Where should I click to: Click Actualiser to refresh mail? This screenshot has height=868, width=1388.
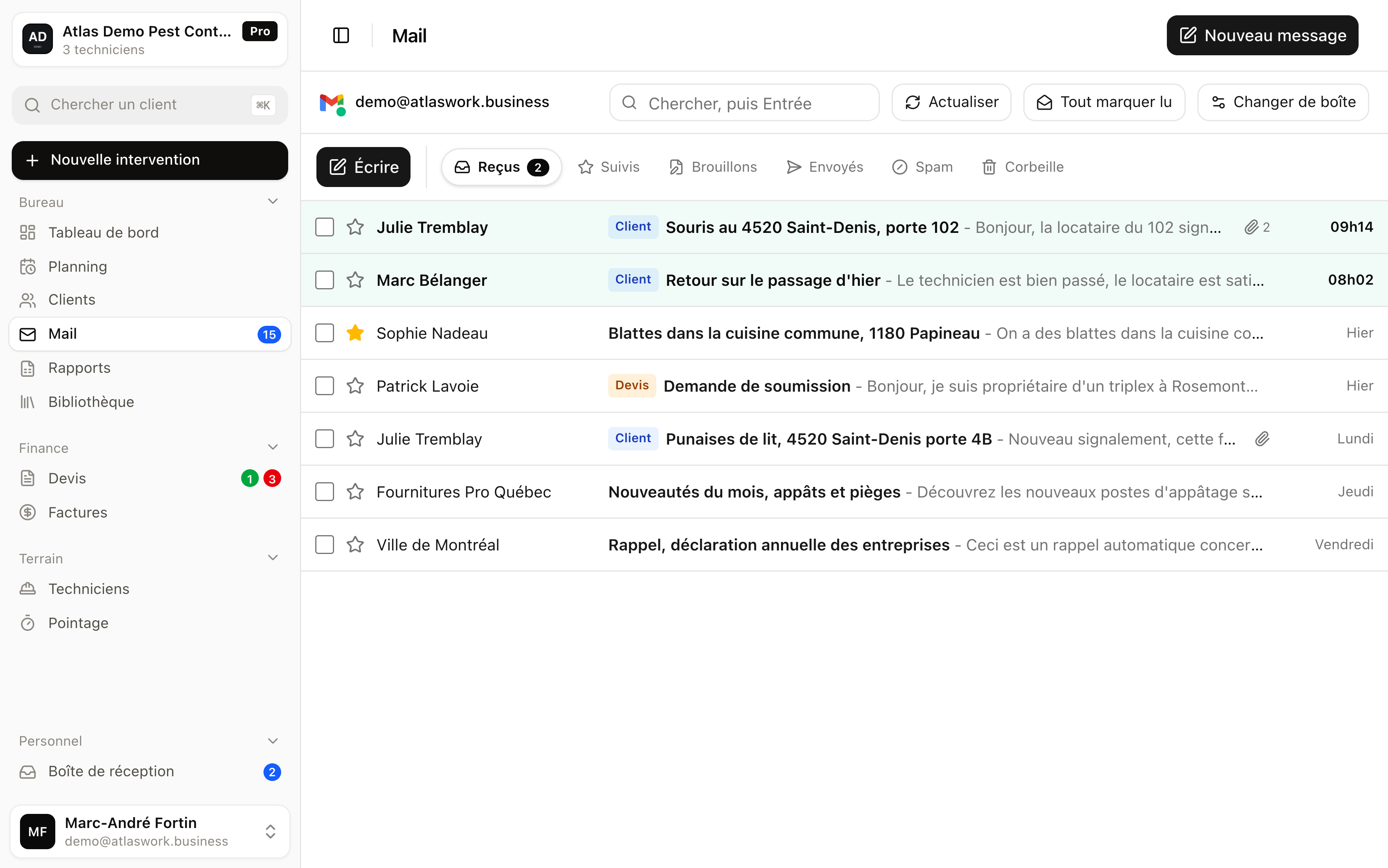point(951,103)
